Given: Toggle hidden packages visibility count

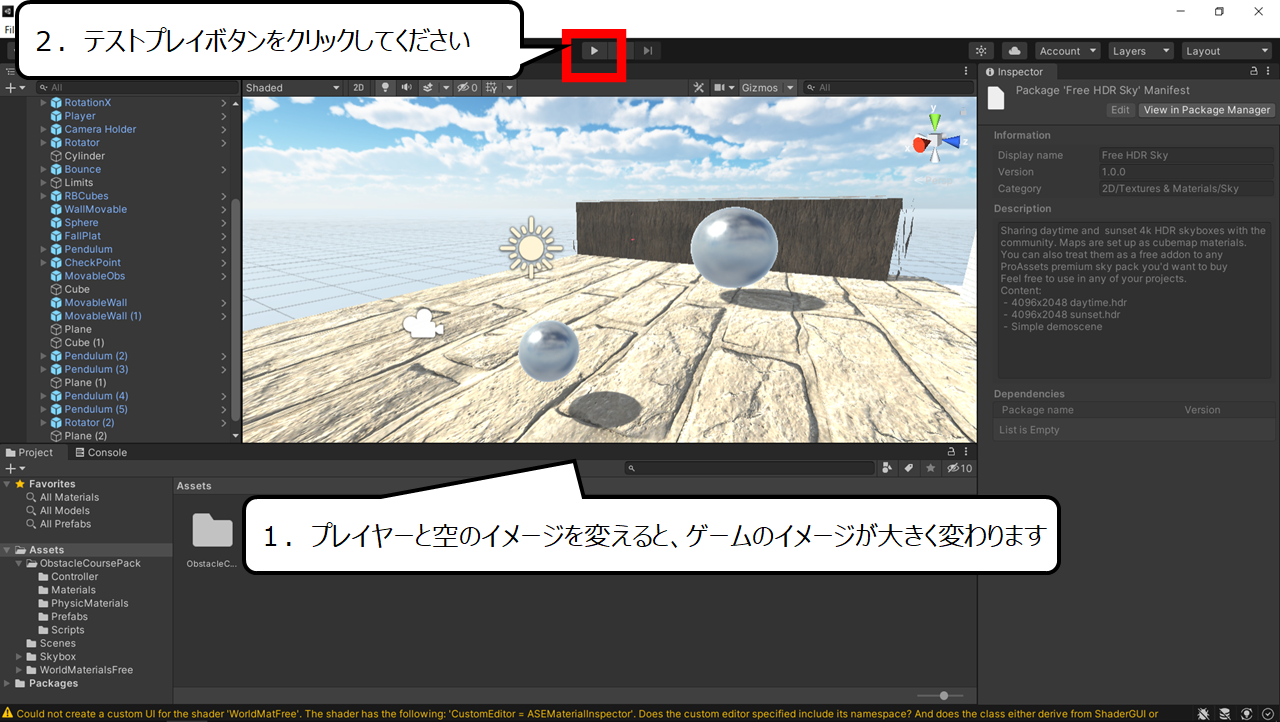Looking at the screenshot, I should [959, 468].
